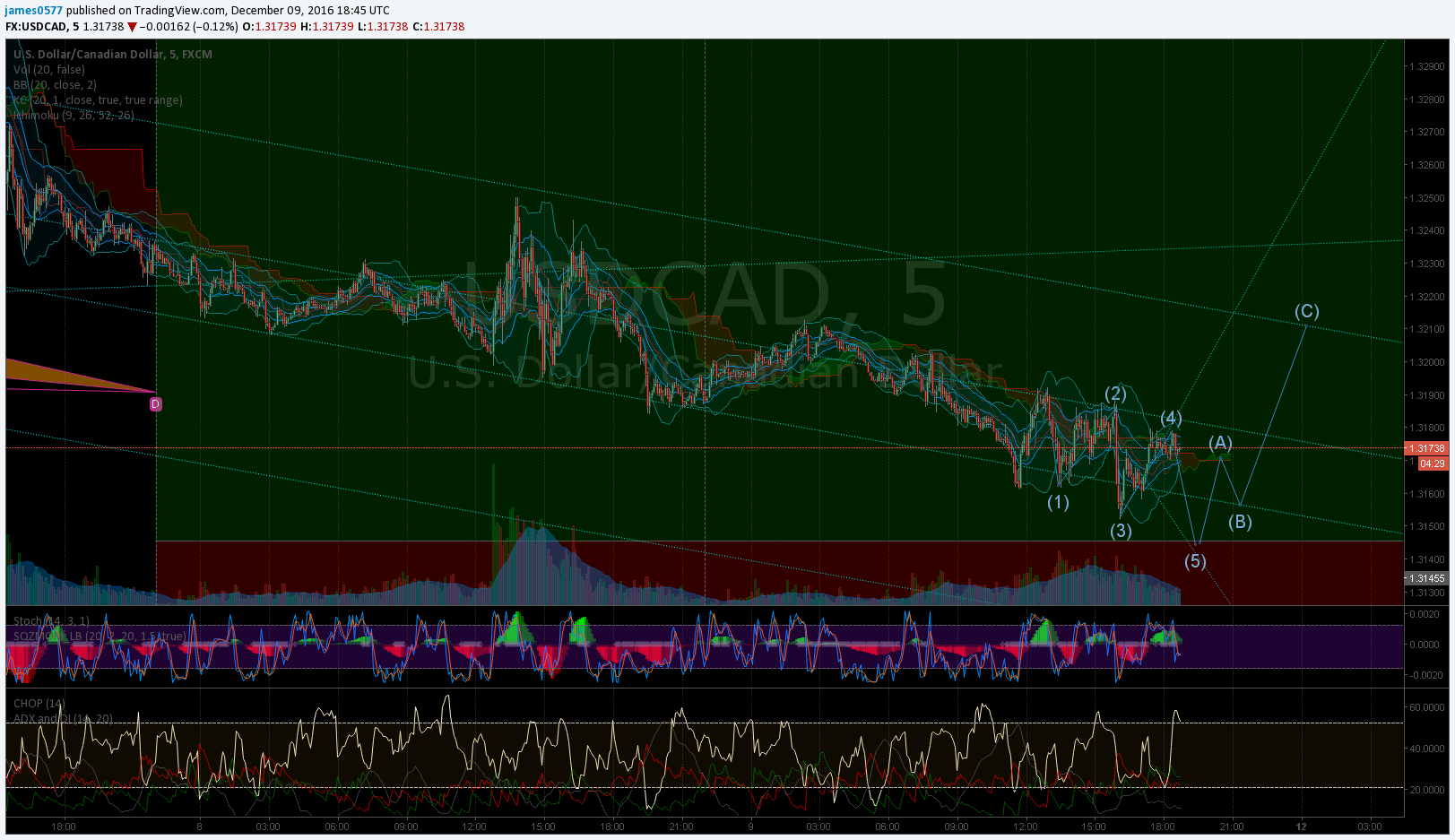Screen dimensions: 1455x840
Task: Click the 1.31455 price level tag
Action: (x=1426, y=578)
